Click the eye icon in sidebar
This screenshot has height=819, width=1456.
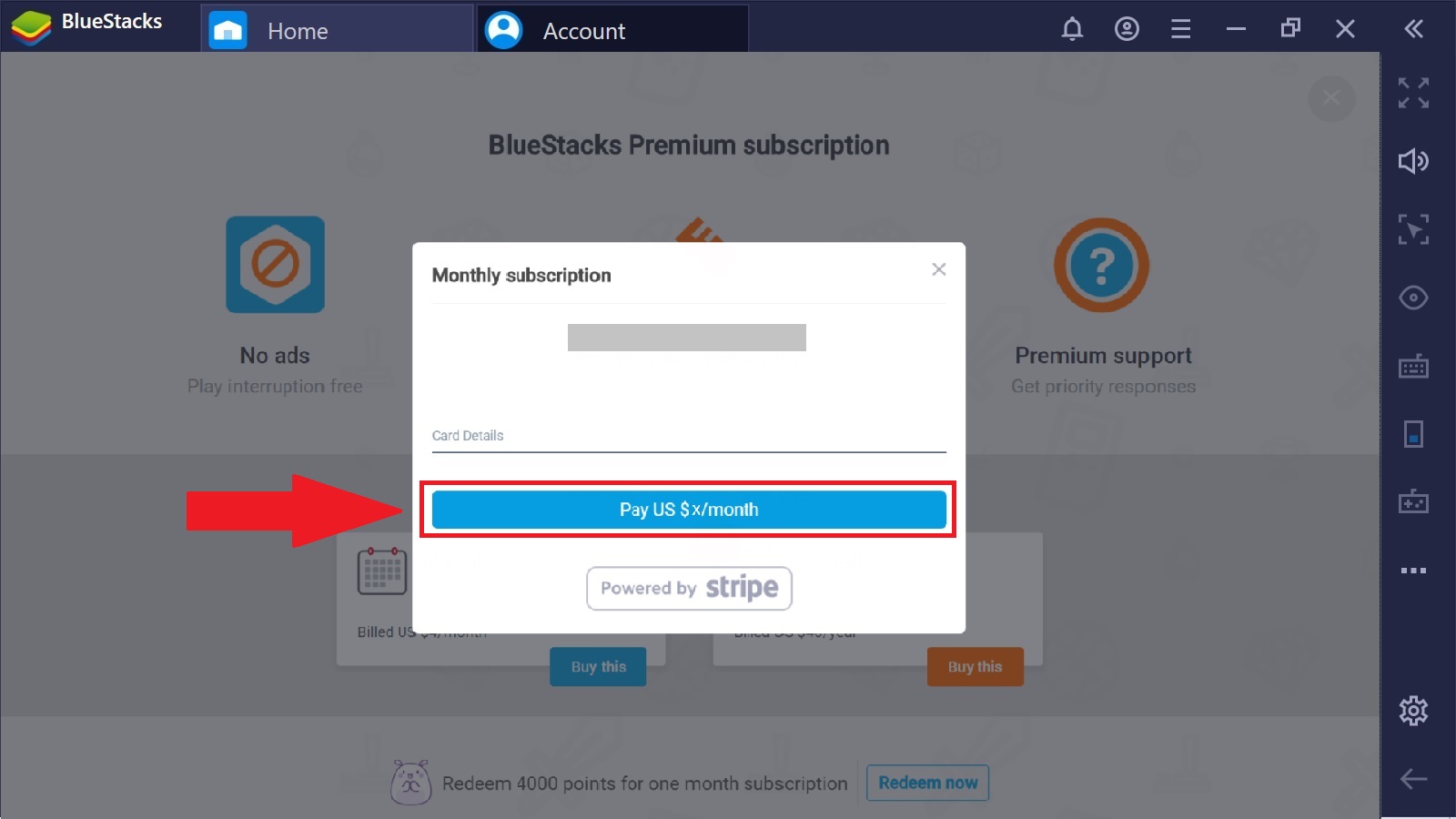tap(1413, 298)
